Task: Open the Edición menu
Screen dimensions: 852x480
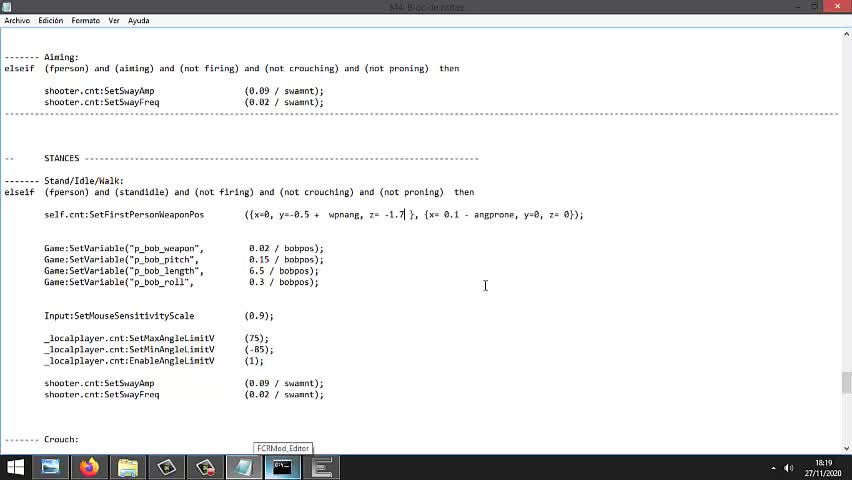Action: tap(51, 20)
